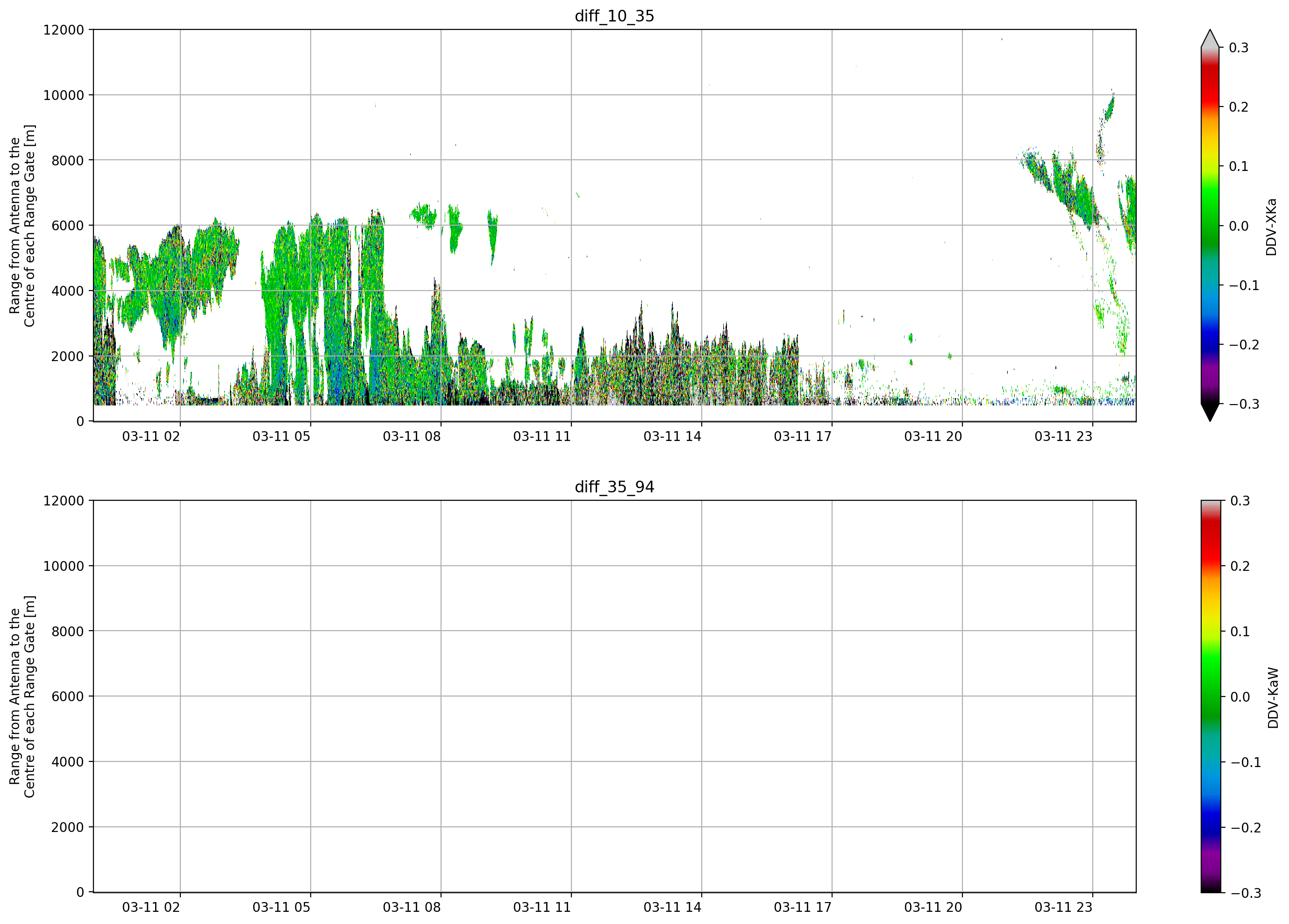Click the 0.3 tick on DDV-KaW colorbar
1289x924 pixels.
coord(1240,501)
